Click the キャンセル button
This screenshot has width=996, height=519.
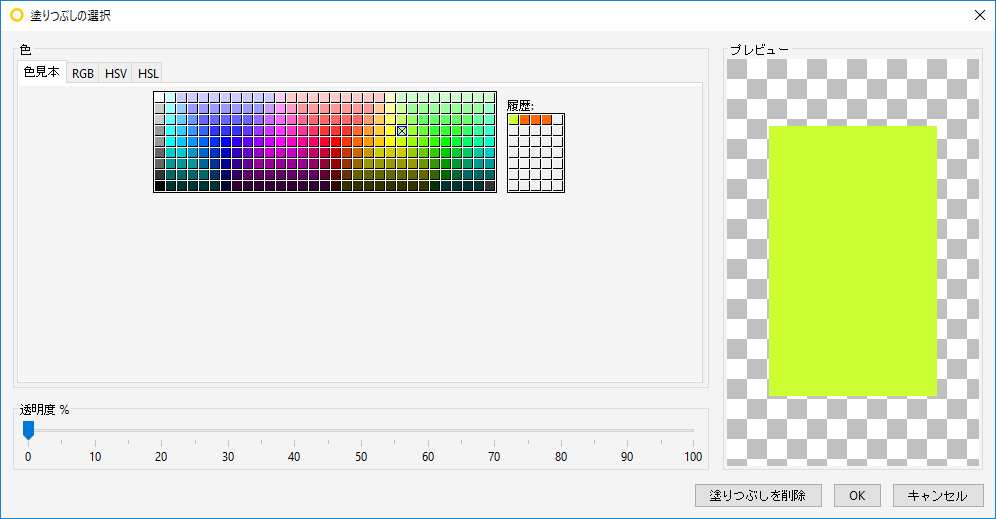coord(938,495)
